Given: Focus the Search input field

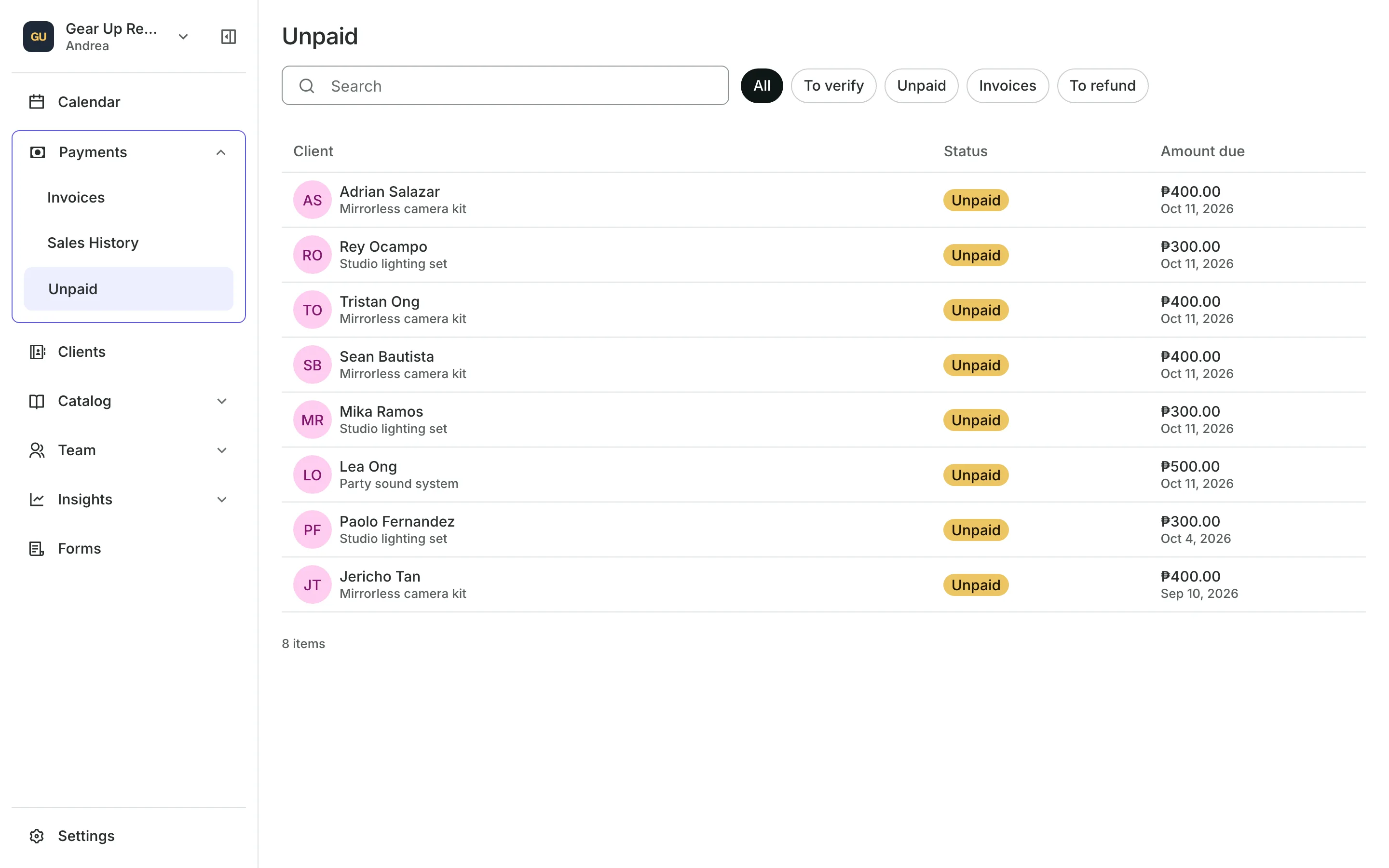Looking at the screenshot, I should point(505,85).
